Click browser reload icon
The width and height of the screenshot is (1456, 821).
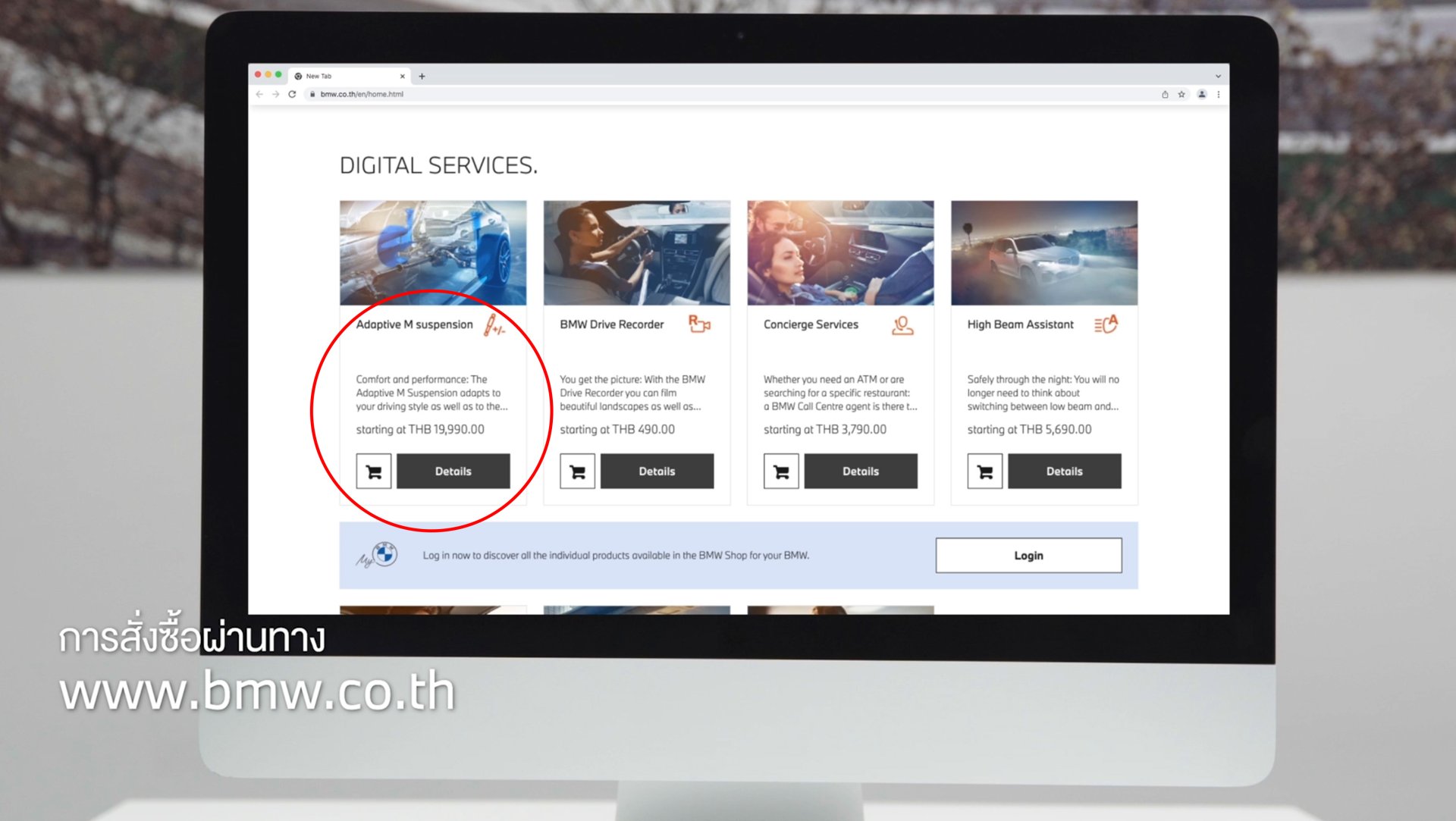tap(292, 94)
